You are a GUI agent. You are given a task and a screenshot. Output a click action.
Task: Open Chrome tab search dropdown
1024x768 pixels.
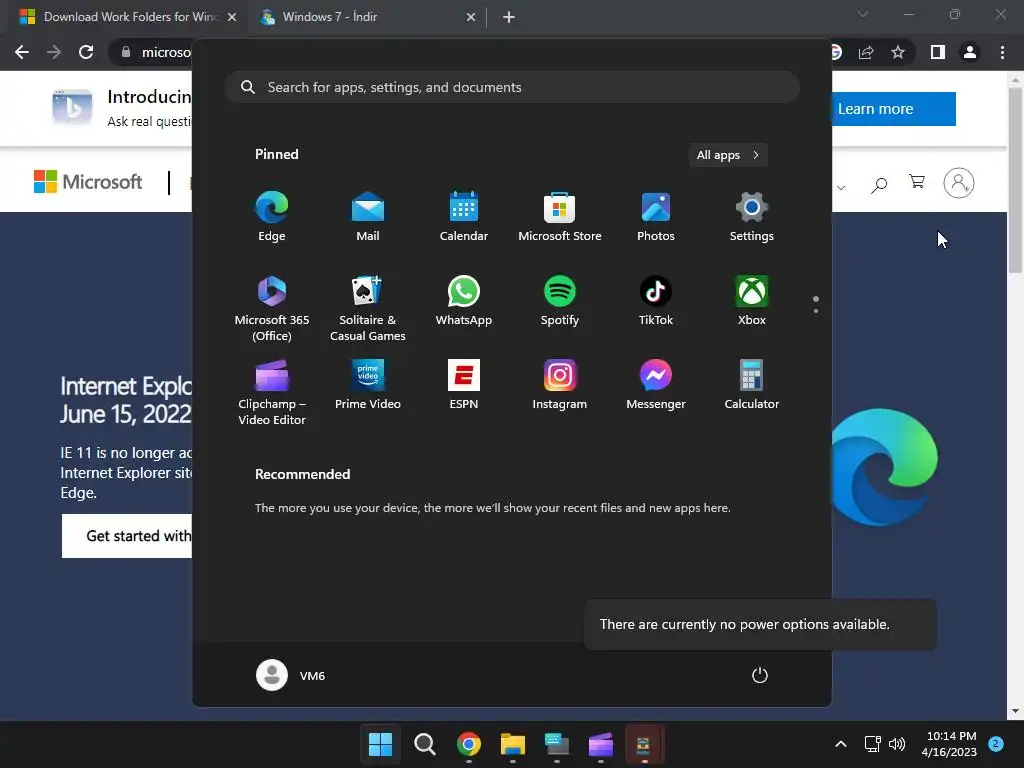(863, 14)
